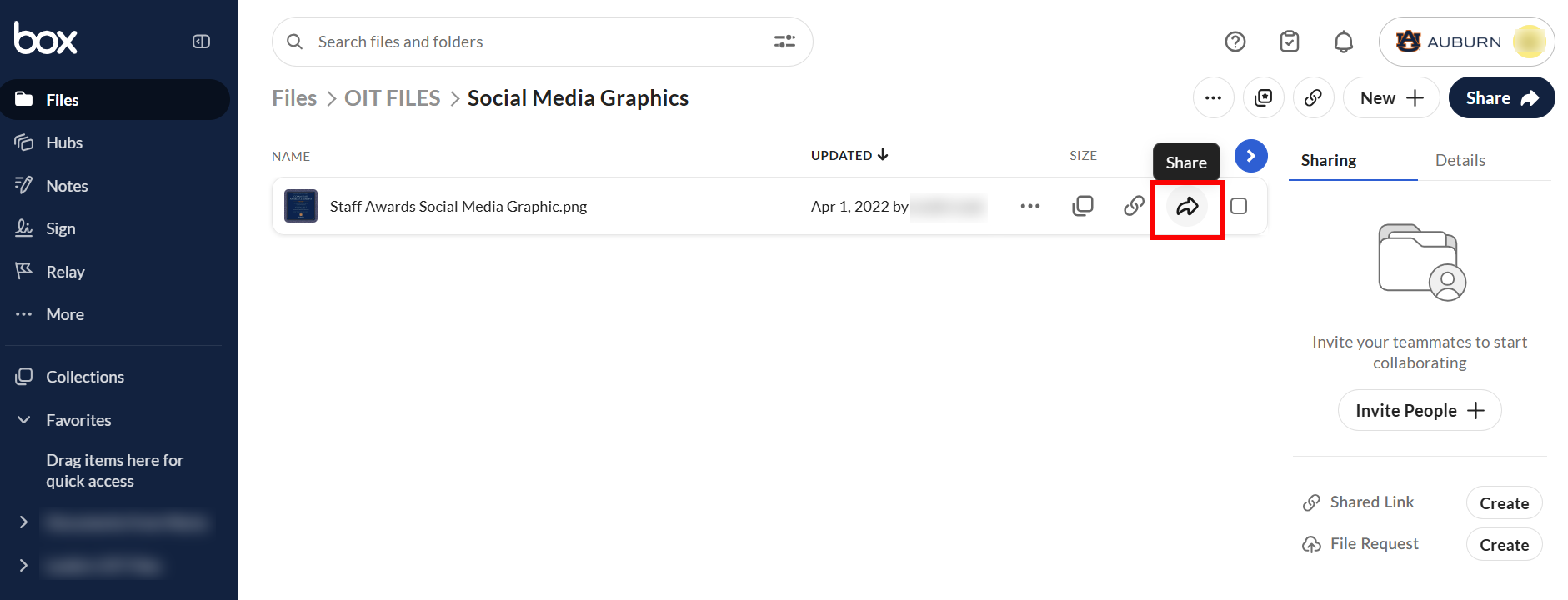This screenshot has width=1568, height=600.
Task: Open the New menu button
Action: click(x=1391, y=98)
